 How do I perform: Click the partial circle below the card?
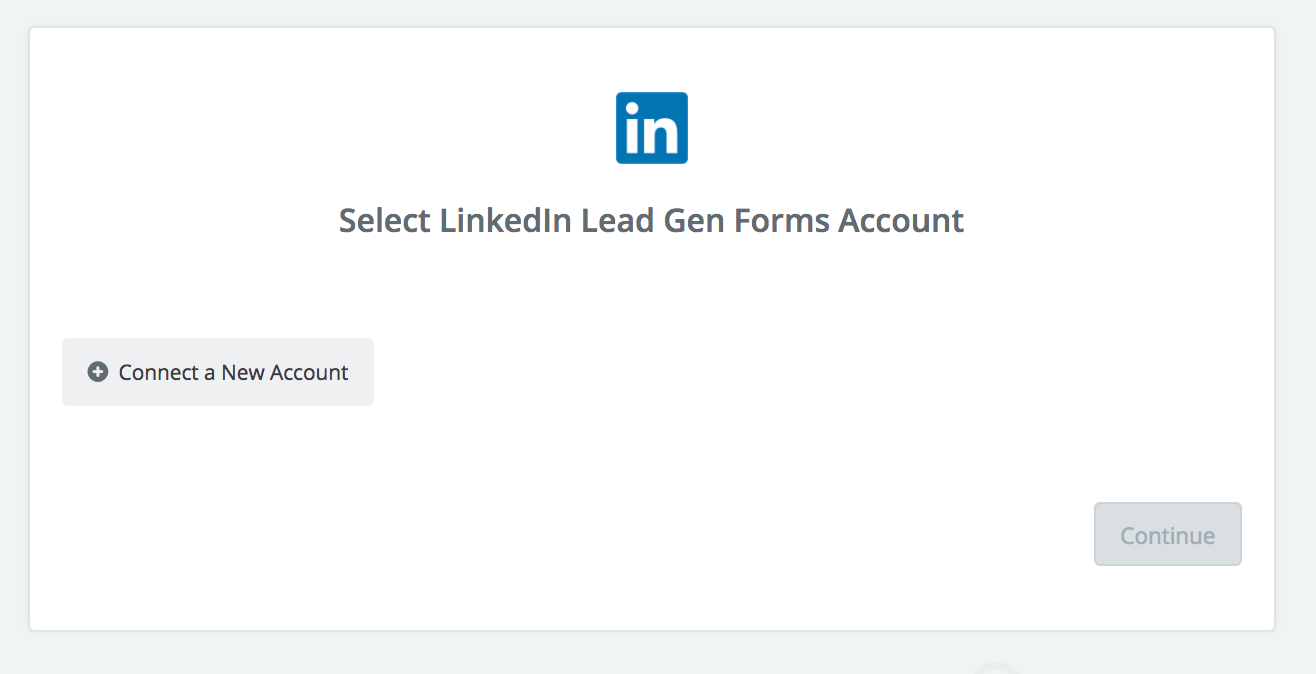[997, 668]
